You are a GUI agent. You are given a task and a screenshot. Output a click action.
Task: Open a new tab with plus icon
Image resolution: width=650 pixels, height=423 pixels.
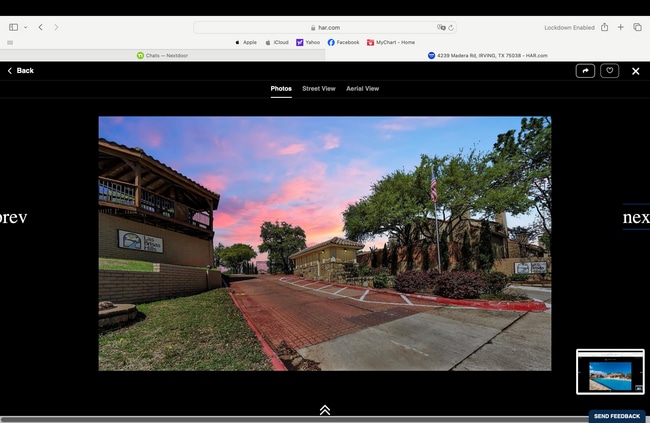pyautogui.click(x=620, y=27)
